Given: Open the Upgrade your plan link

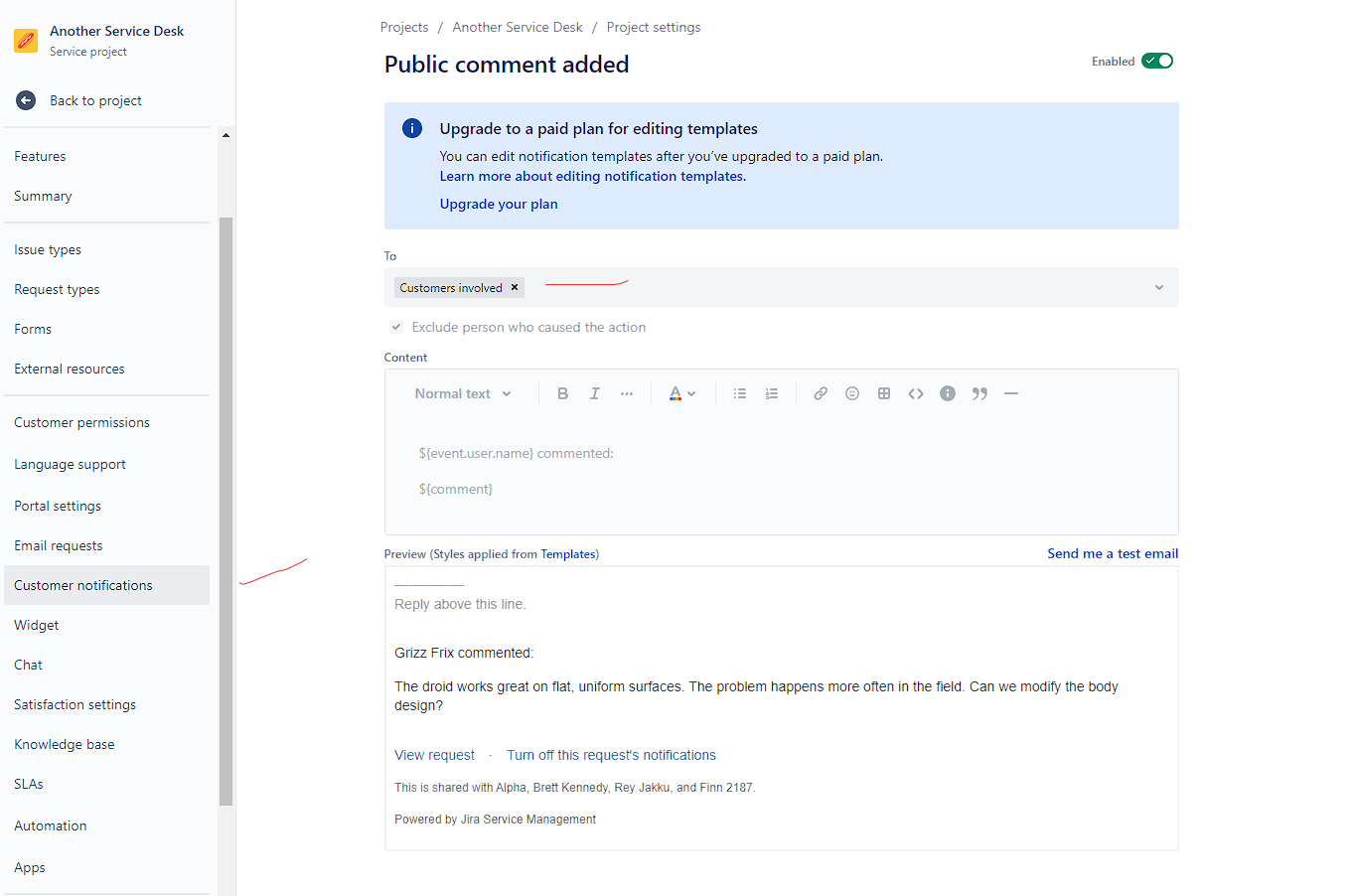Looking at the screenshot, I should click(499, 203).
